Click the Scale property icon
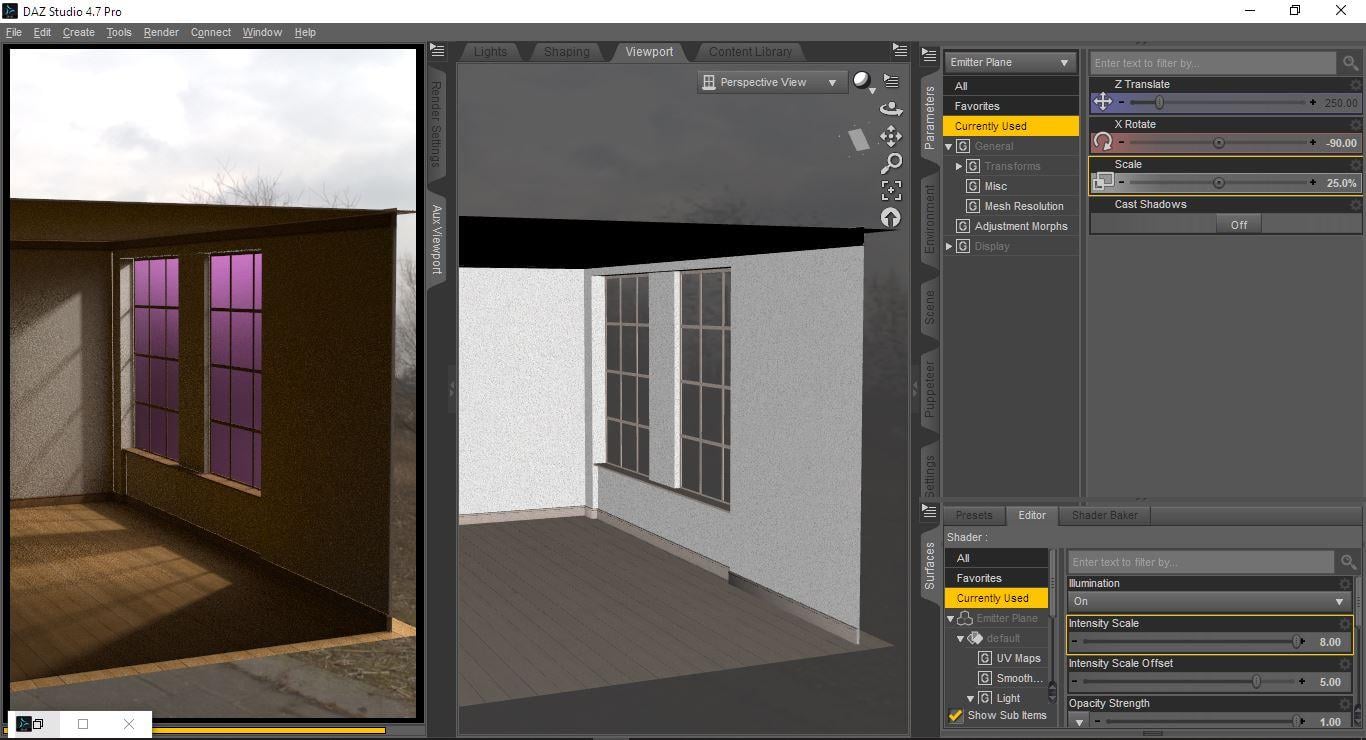 1102,182
